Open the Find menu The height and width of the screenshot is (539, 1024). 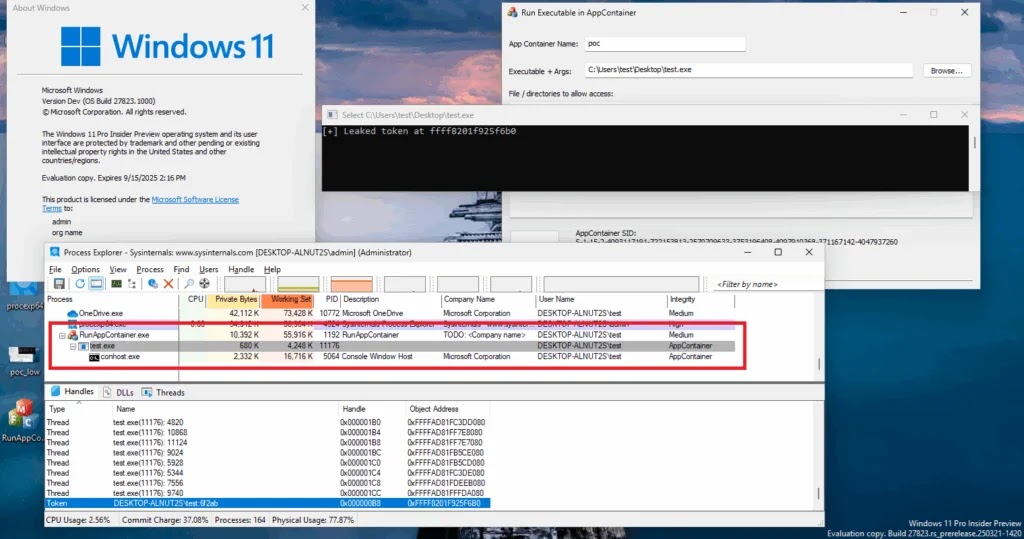[181, 269]
